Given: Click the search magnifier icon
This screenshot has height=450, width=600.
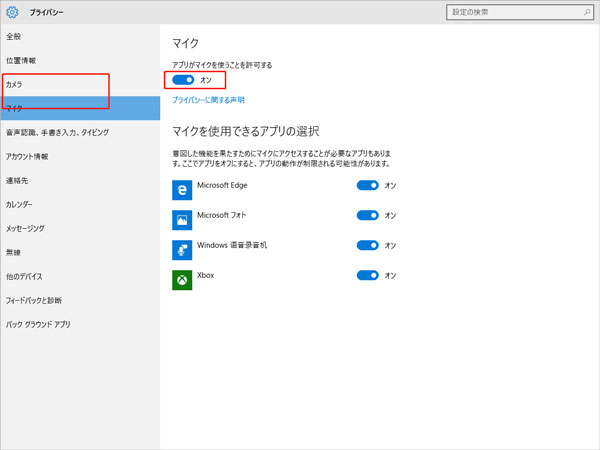Looking at the screenshot, I should [586, 12].
